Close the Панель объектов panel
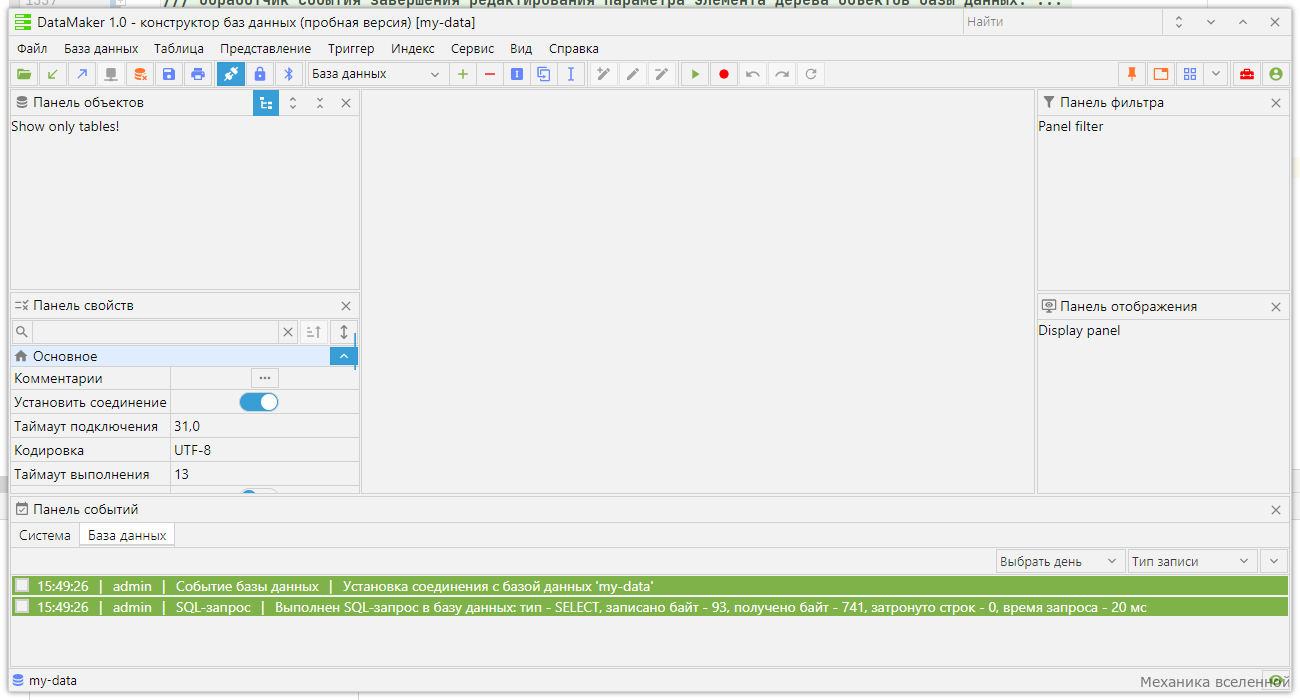1300x700 pixels. point(346,103)
